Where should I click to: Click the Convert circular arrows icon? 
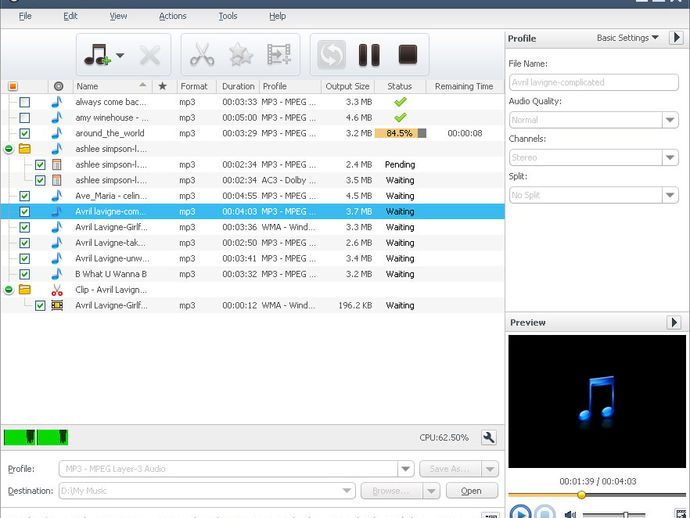coord(331,55)
